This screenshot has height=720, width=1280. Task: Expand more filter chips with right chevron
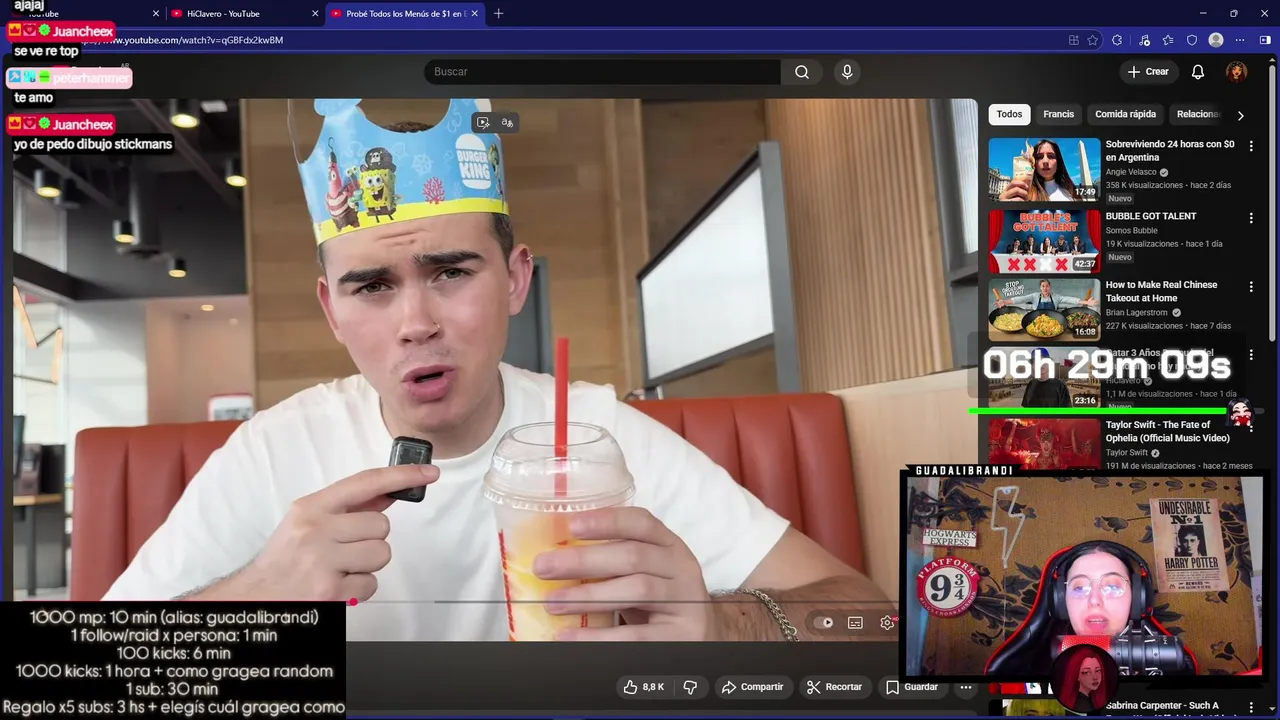point(1240,115)
